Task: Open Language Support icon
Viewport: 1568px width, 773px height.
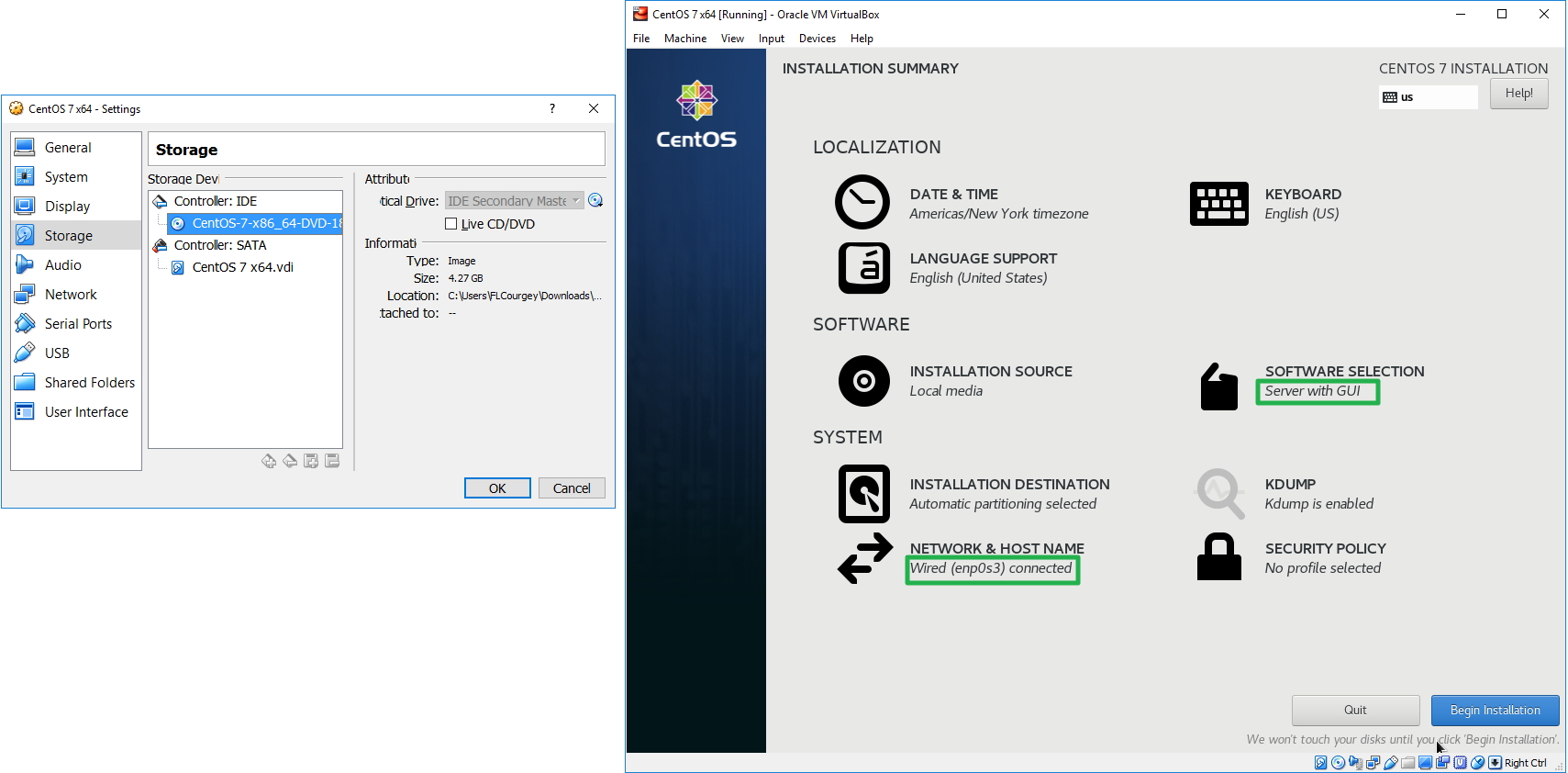Action: click(x=863, y=268)
